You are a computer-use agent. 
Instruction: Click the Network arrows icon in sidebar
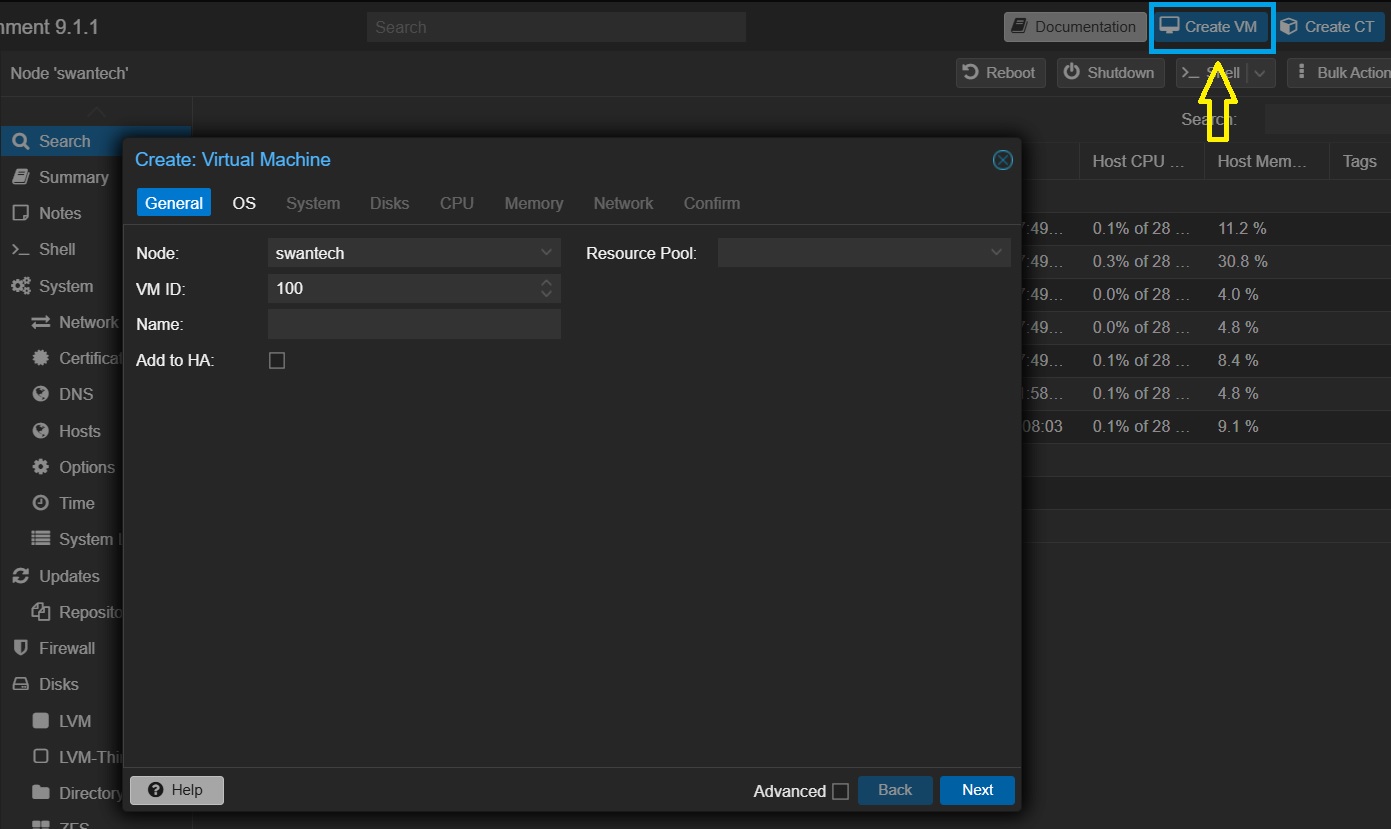(x=40, y=322)
